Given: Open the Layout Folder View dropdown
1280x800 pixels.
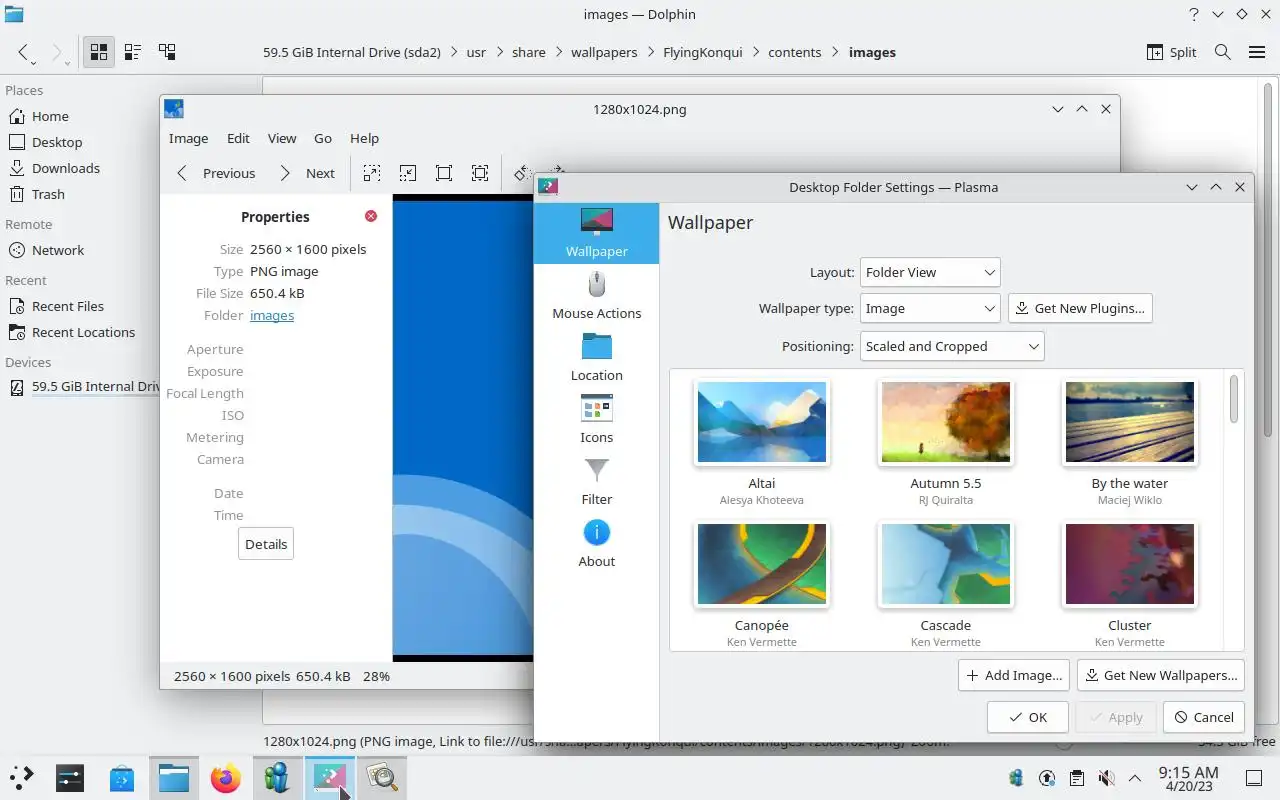Looking at the screenshot, I should 930,272.
